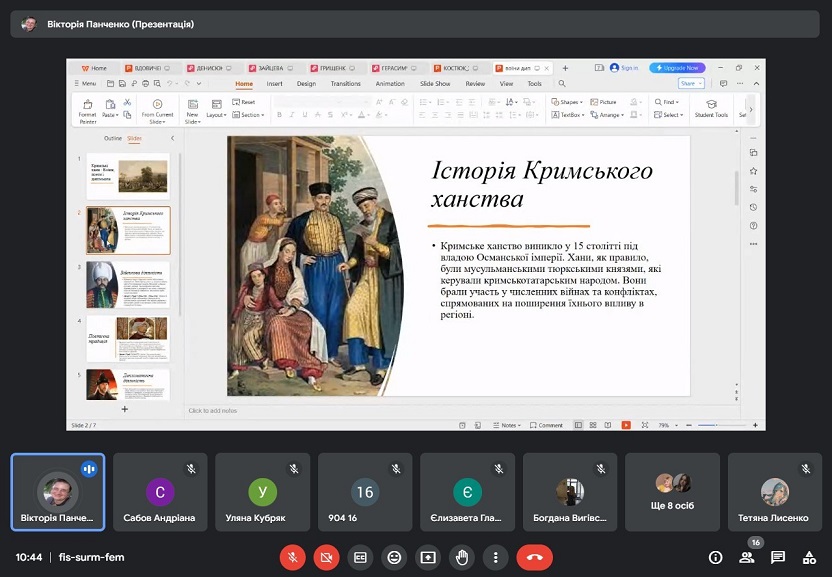Turn on the camera in the Meet bar
The width and height of the screenshot is (832, 577).
[x=326, y=557]
